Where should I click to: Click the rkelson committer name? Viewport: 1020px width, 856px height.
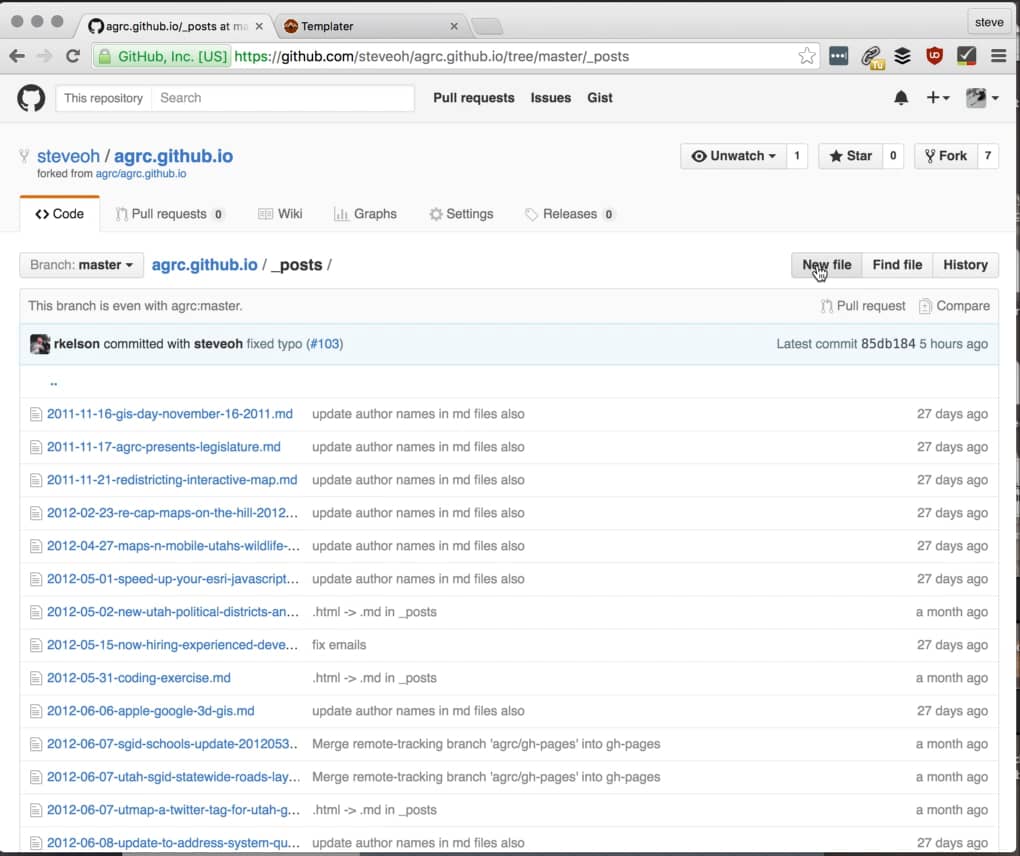tap(77, 344)
